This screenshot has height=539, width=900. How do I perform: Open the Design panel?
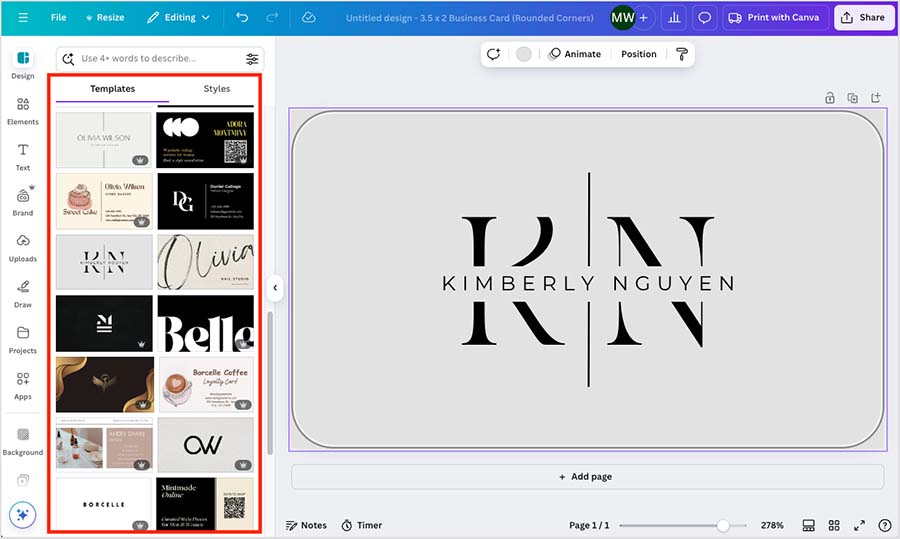[x=23, y=64]
